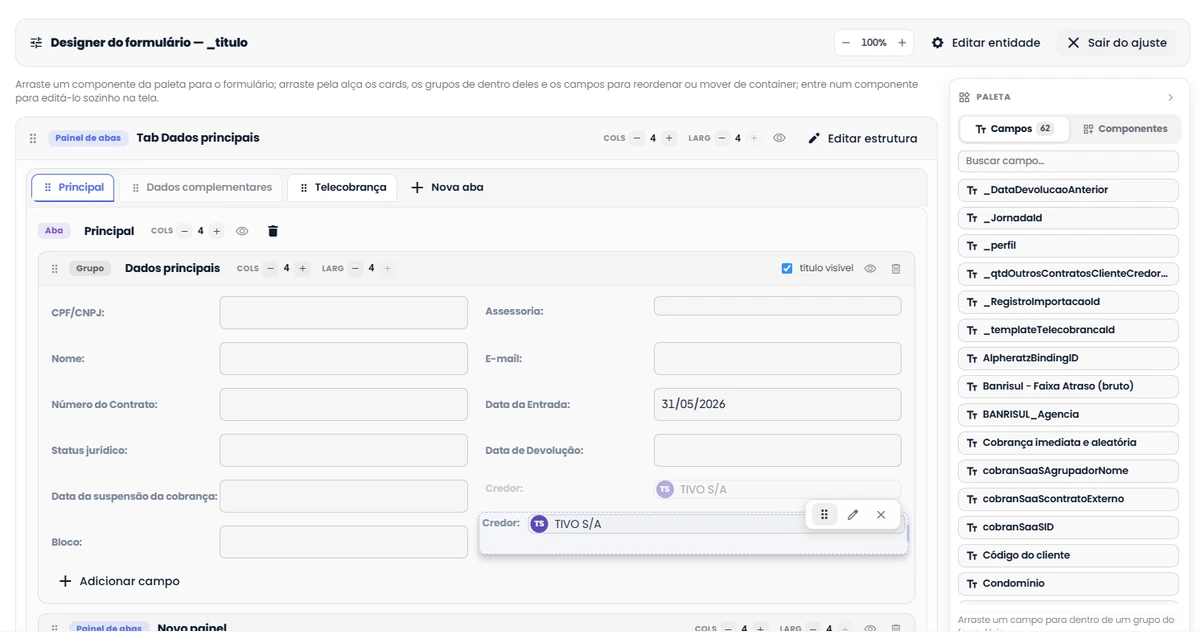Zoom in with the plus beside 100%
Image resolution: width=1200 pixels, height=635 pixels.
coord(902,43)
